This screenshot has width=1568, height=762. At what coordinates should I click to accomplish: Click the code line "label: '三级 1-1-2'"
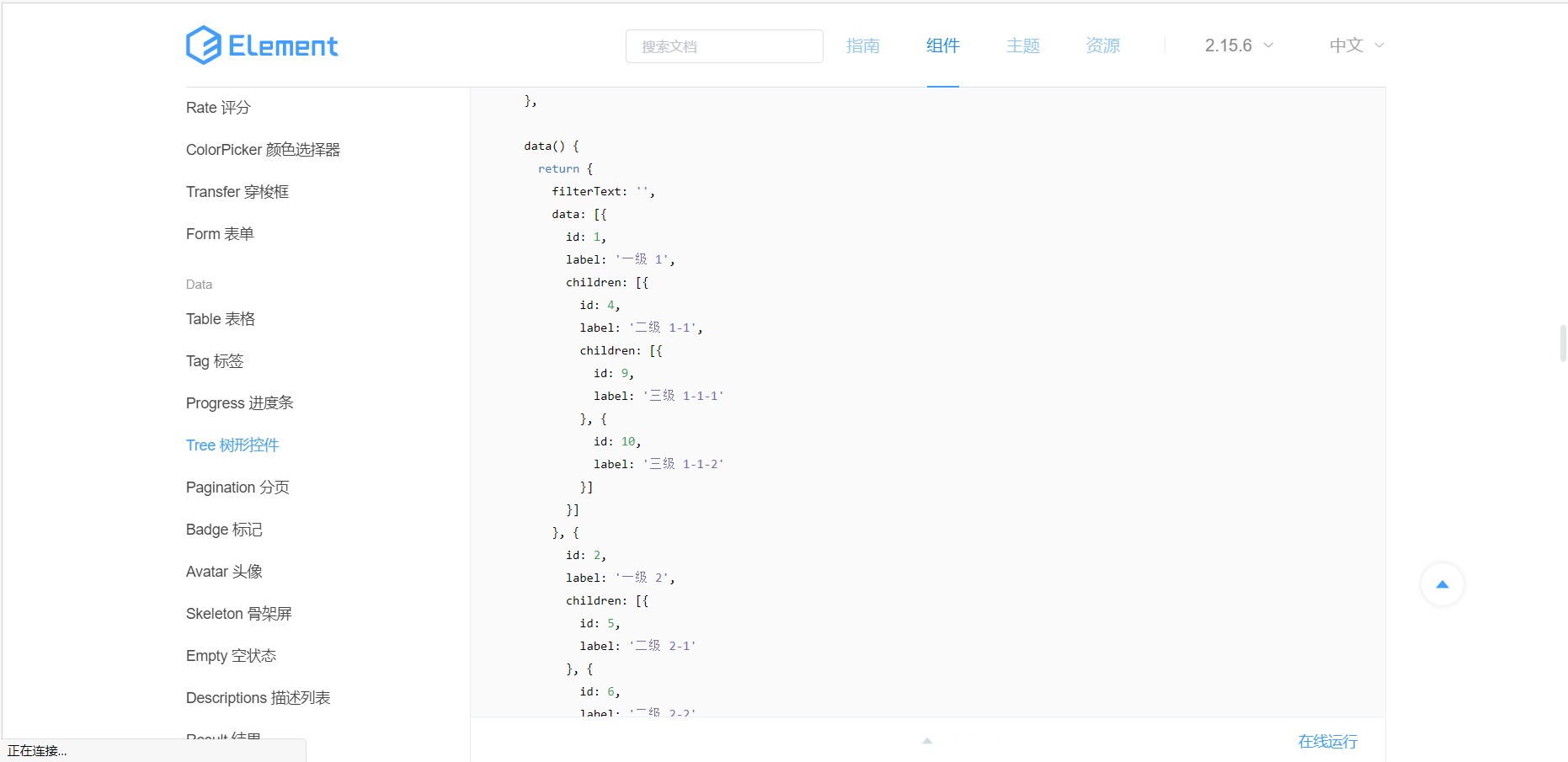click(659, 464)
